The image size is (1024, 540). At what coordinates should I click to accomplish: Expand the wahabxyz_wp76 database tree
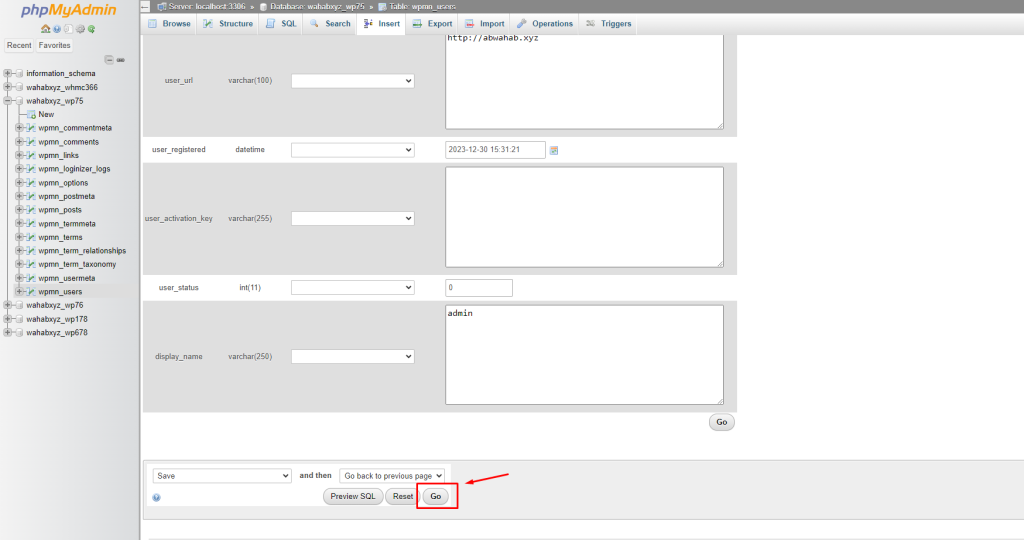pyautogui.click(x=8, y=305)
